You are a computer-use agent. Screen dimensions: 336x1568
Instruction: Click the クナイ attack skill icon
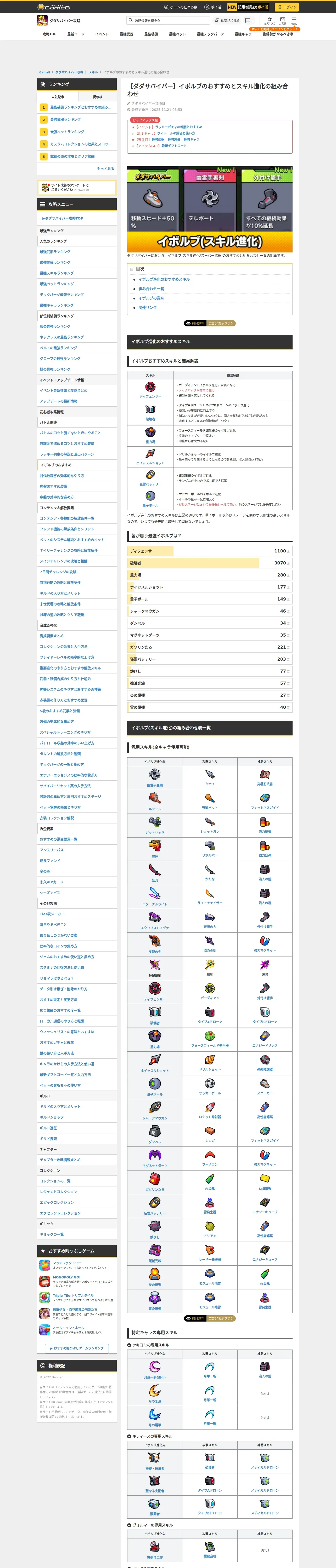tap(210, 774)
